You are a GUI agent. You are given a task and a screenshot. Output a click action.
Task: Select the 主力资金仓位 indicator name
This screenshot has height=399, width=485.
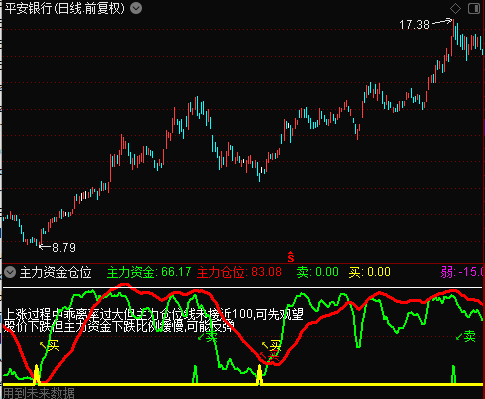pyautogui.click(x=56, y=273)
